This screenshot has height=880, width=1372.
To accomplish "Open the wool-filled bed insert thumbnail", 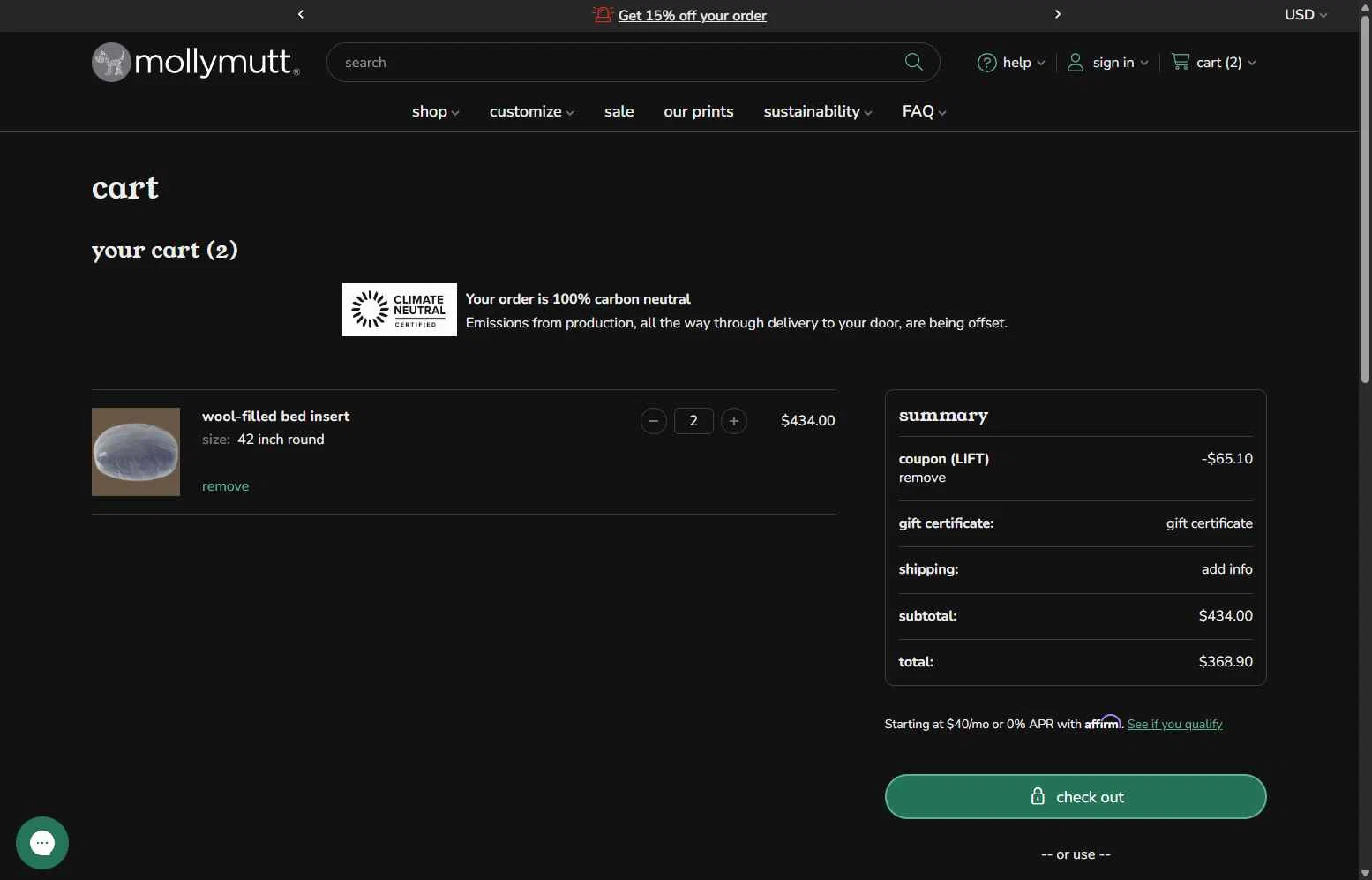I will (136, 452).
